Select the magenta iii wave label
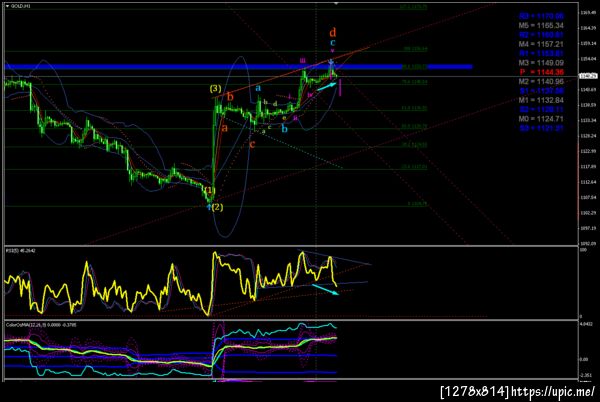 point(302,60)
